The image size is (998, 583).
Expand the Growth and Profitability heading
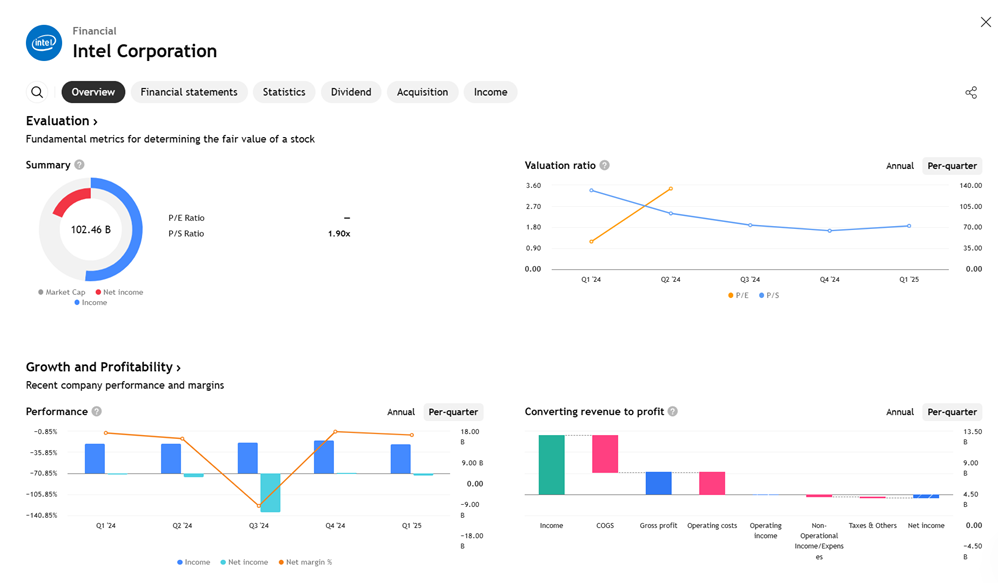103,367
